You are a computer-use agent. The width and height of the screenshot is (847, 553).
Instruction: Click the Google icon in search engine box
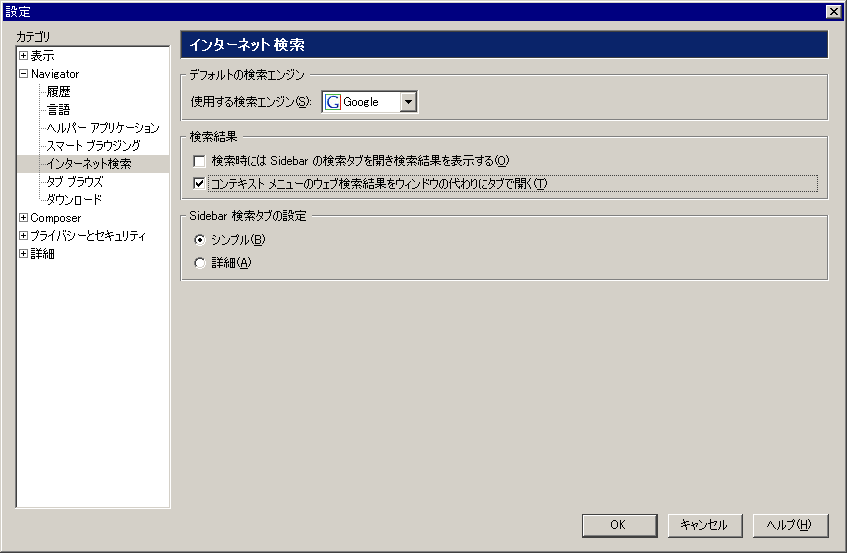(x=333, y=102)
